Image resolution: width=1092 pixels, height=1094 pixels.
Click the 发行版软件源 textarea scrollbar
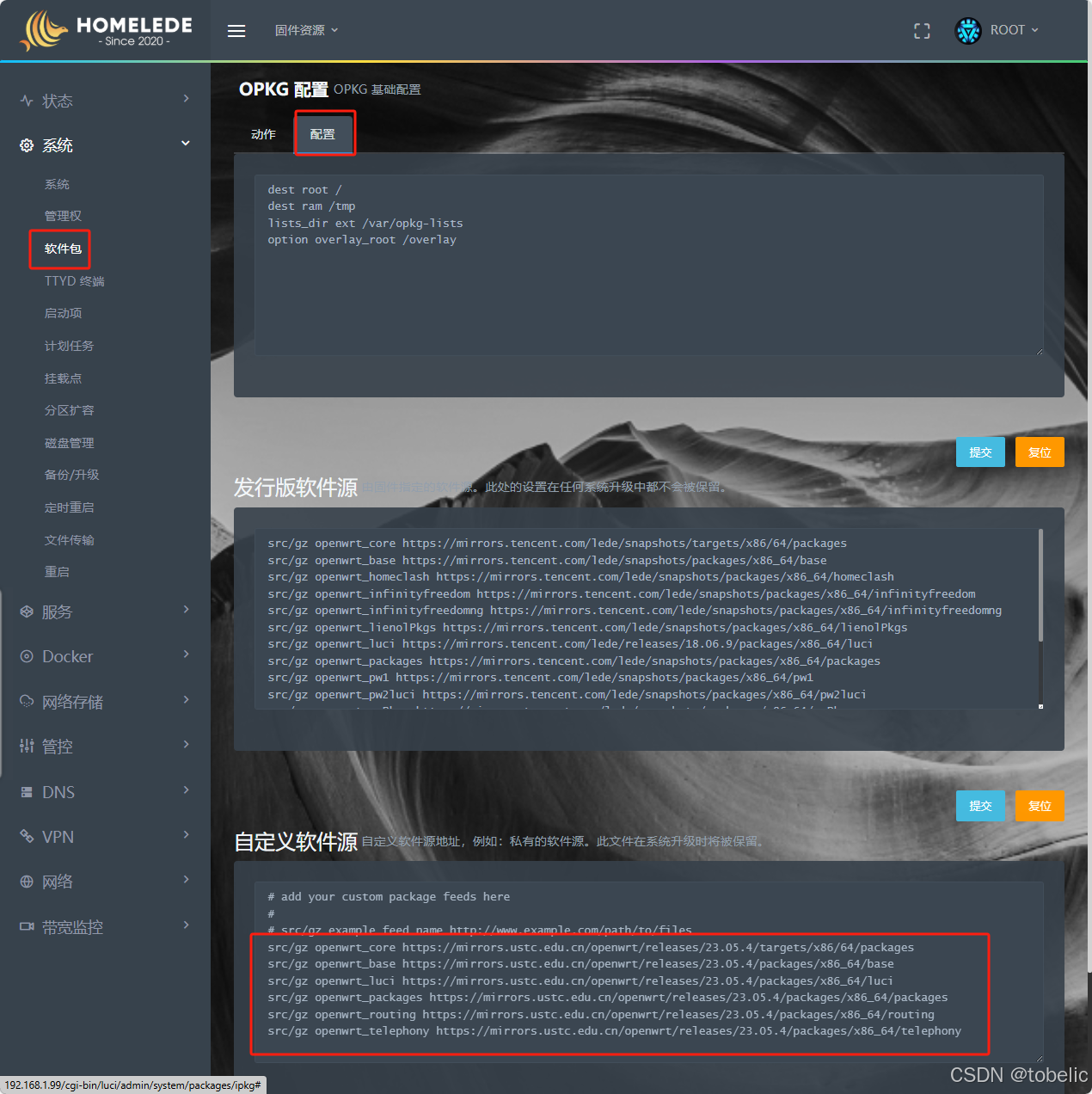tap(1040, 585)
